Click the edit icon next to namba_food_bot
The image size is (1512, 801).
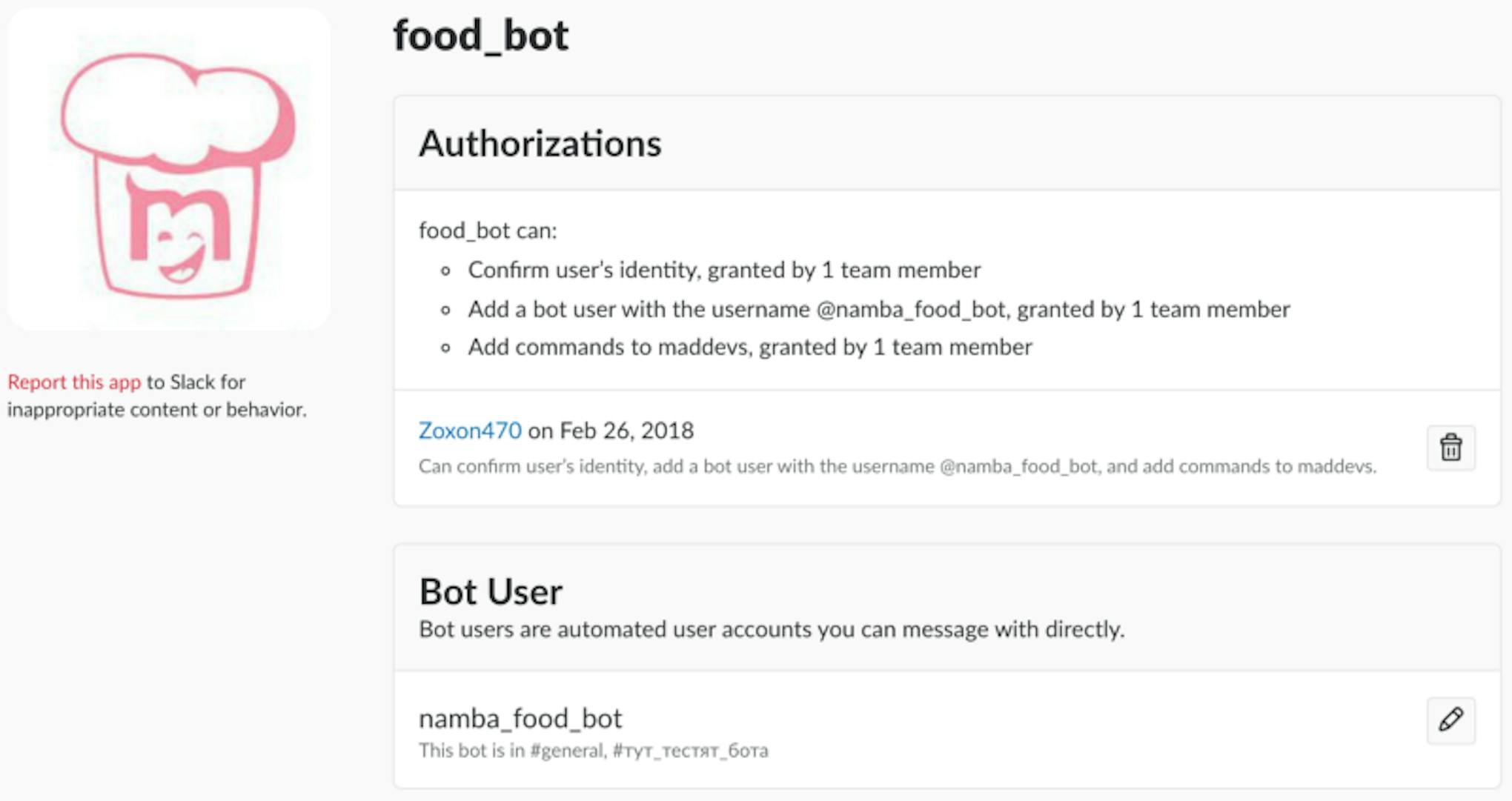point(1449,719)
